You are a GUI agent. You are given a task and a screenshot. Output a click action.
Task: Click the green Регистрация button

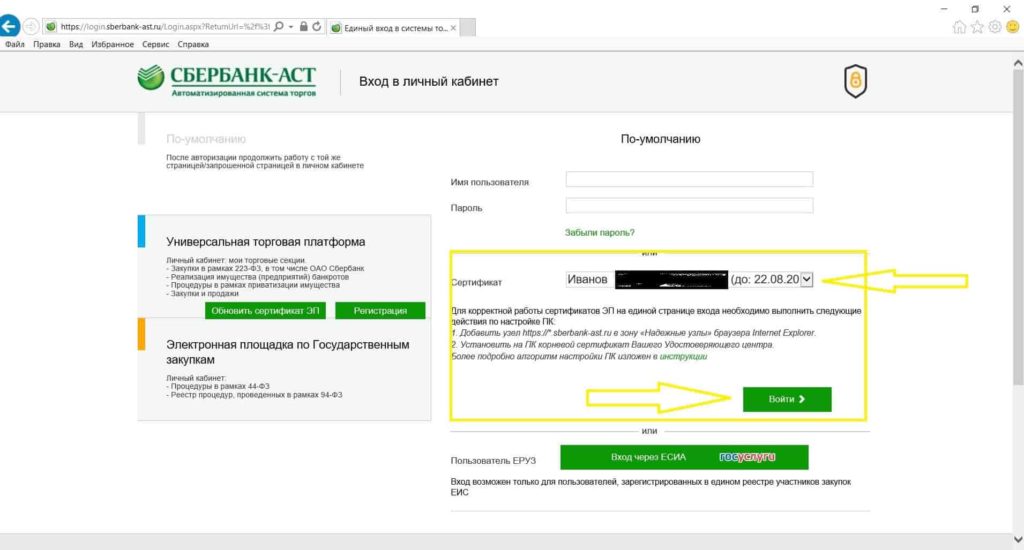tap(380, 311)
